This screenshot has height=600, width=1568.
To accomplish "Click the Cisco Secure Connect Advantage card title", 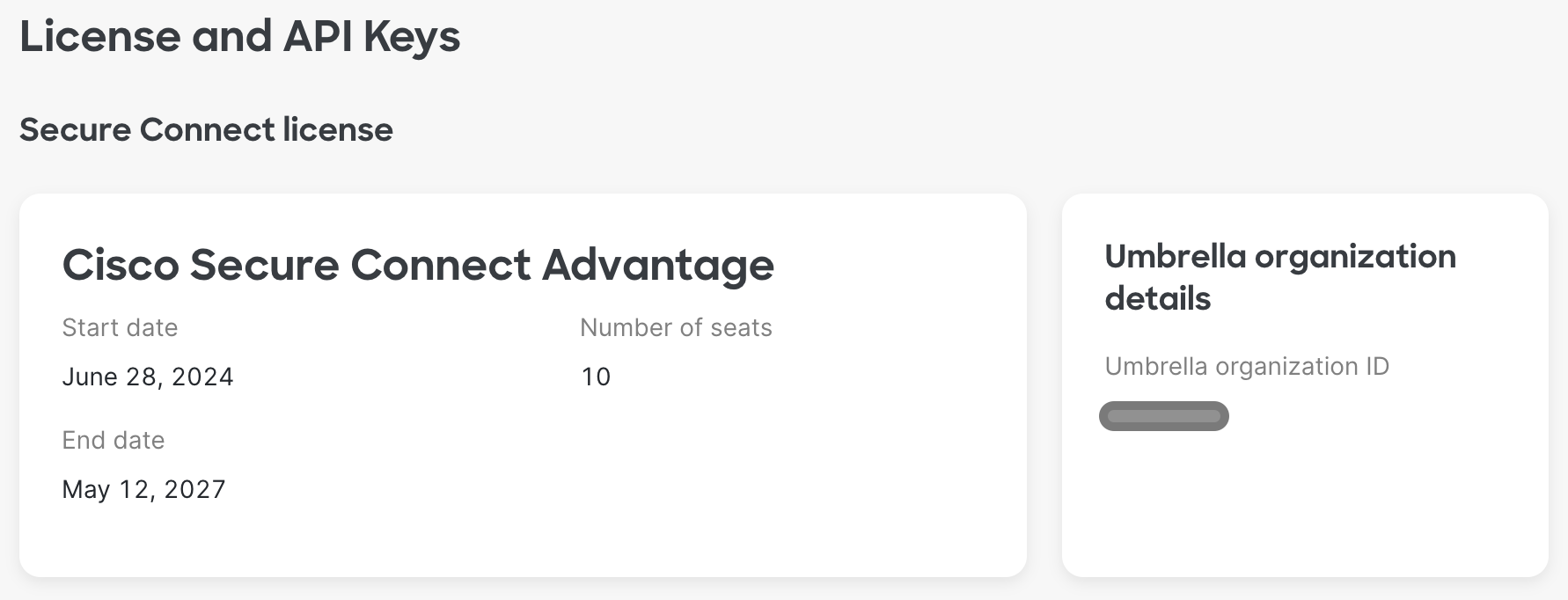I will [417, 265].
